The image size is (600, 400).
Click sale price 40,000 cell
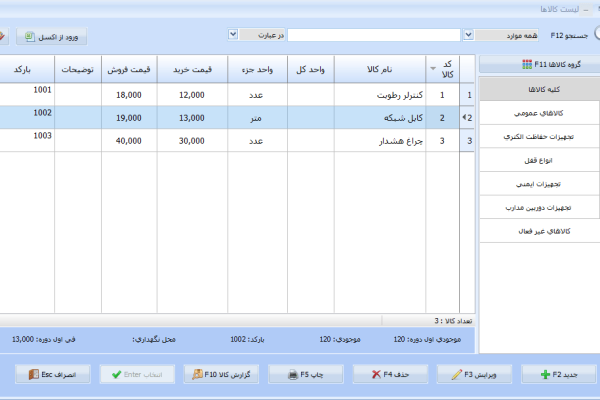(x=129, y=141)
